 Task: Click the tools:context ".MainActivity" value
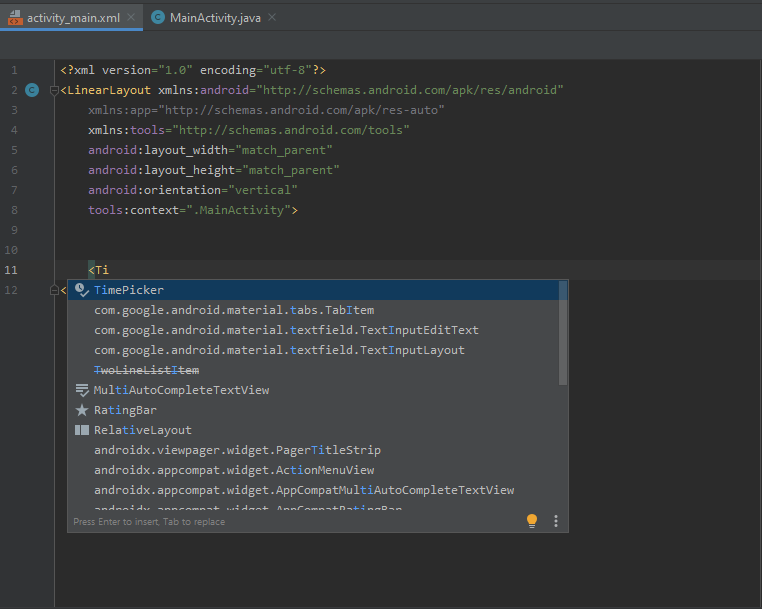pyautogui.click(x=238, y=210)
